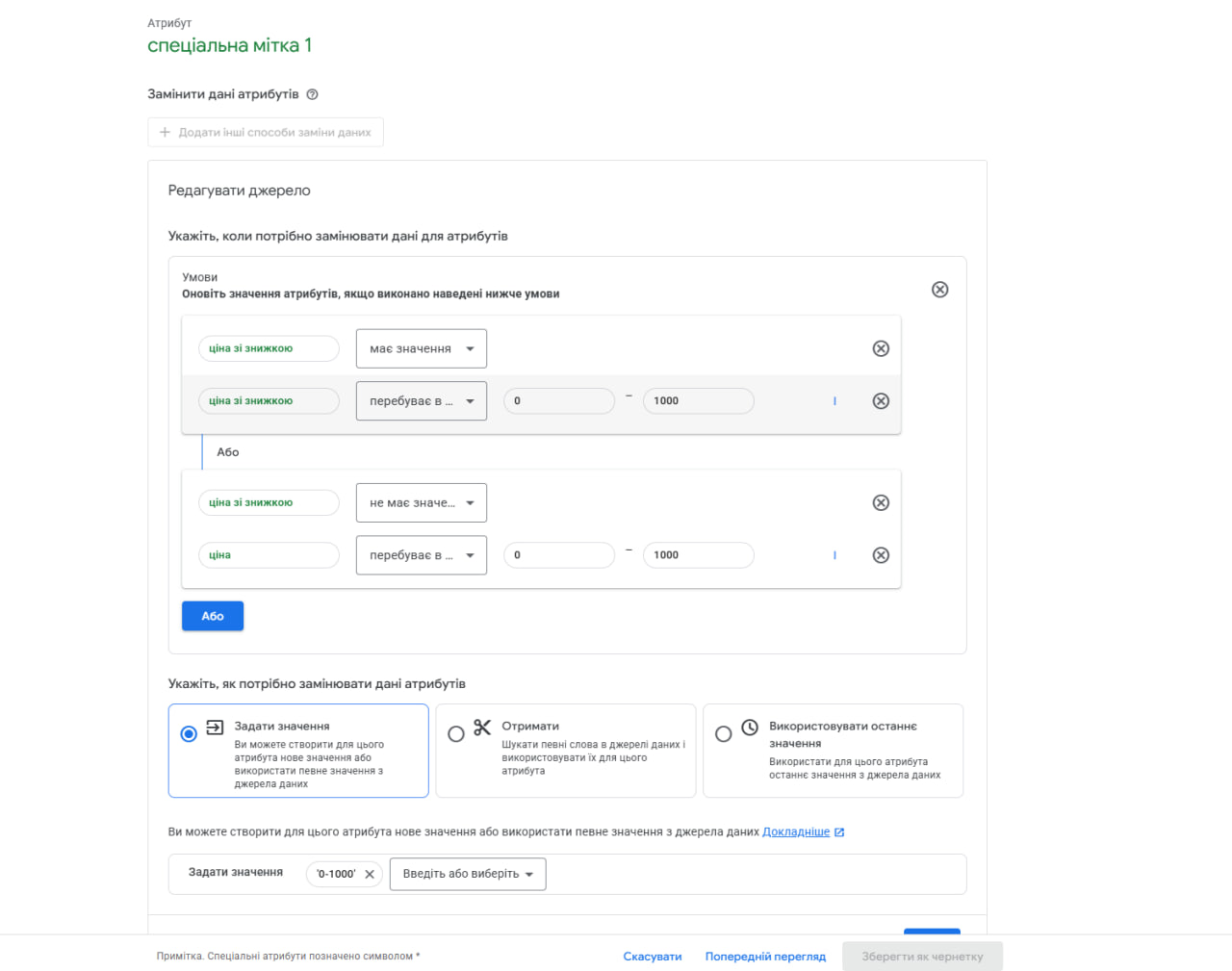Open help icon next to 'Замінити дані атрибутів'

point(312,94)
